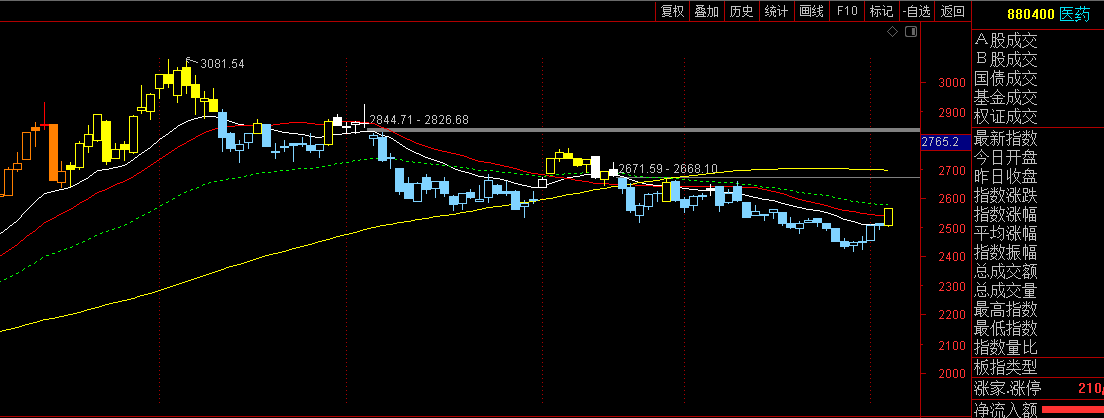Remove from watchlist via -自选
The height and width of the screenshot is (418, 1104).
pyautogui.click(x=917, y=11)
